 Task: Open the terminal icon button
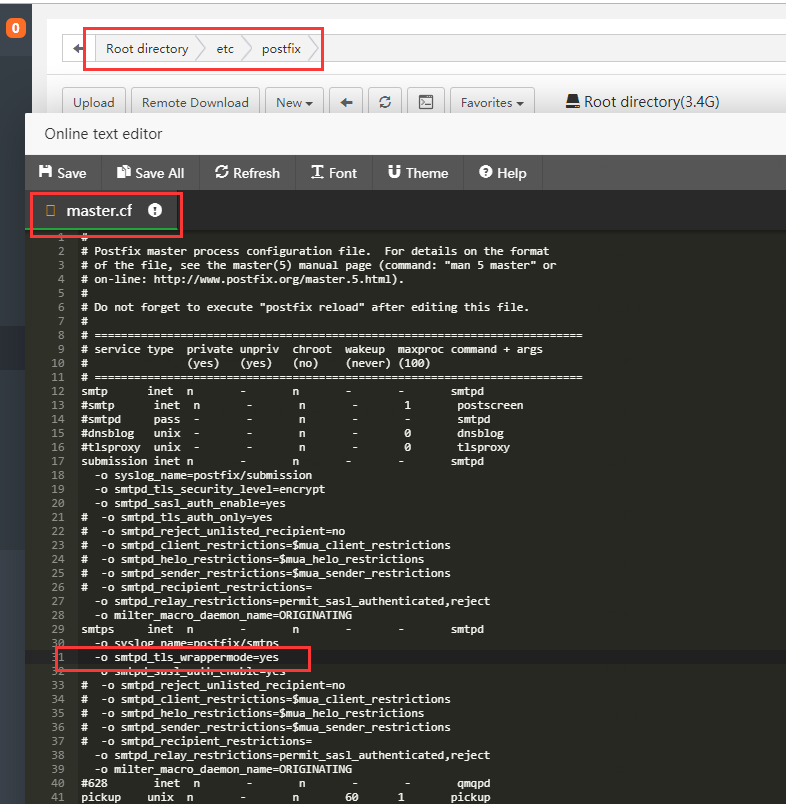[x=425, y=102]
